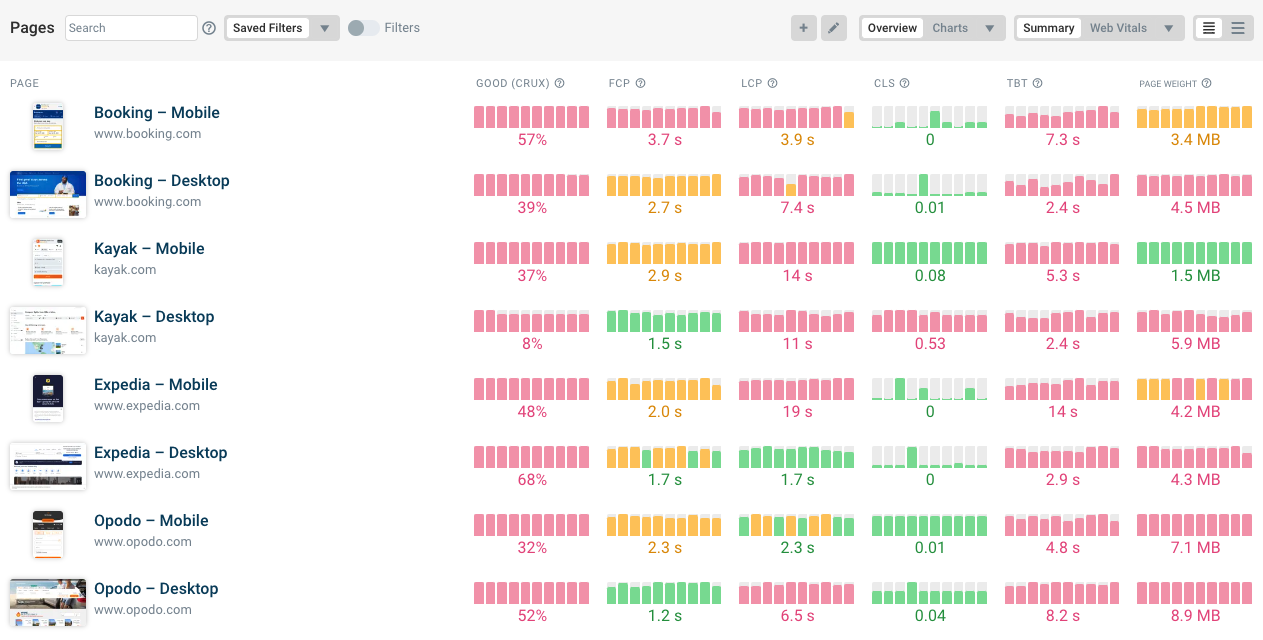Select the Charts tab
The height and width of the screenshot is (640, 1263).
click(x=950, y=28)
